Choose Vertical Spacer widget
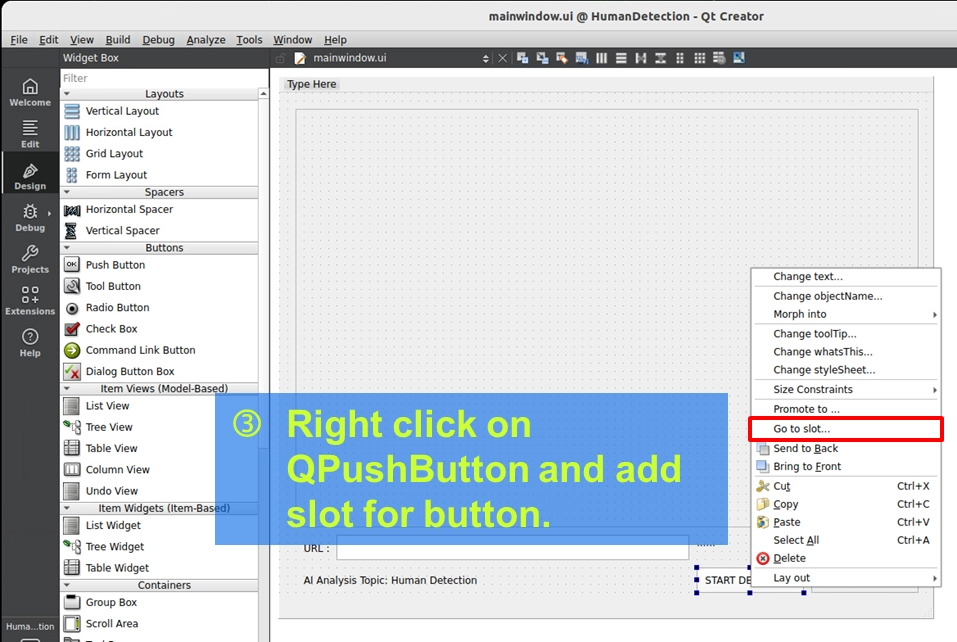957x642 pixels. 122,231
